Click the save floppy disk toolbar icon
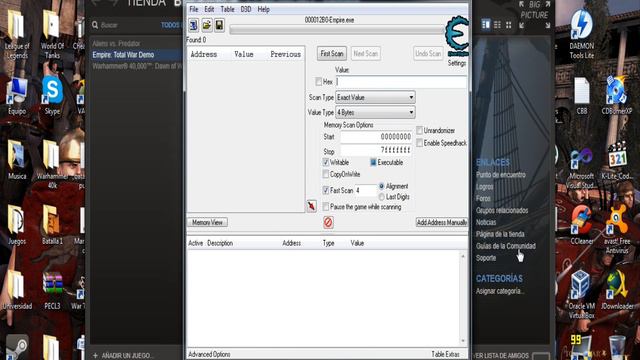Image resolution: width=640 pixels, height=360 pixels. pyautogui.click(x=219, y=25)
